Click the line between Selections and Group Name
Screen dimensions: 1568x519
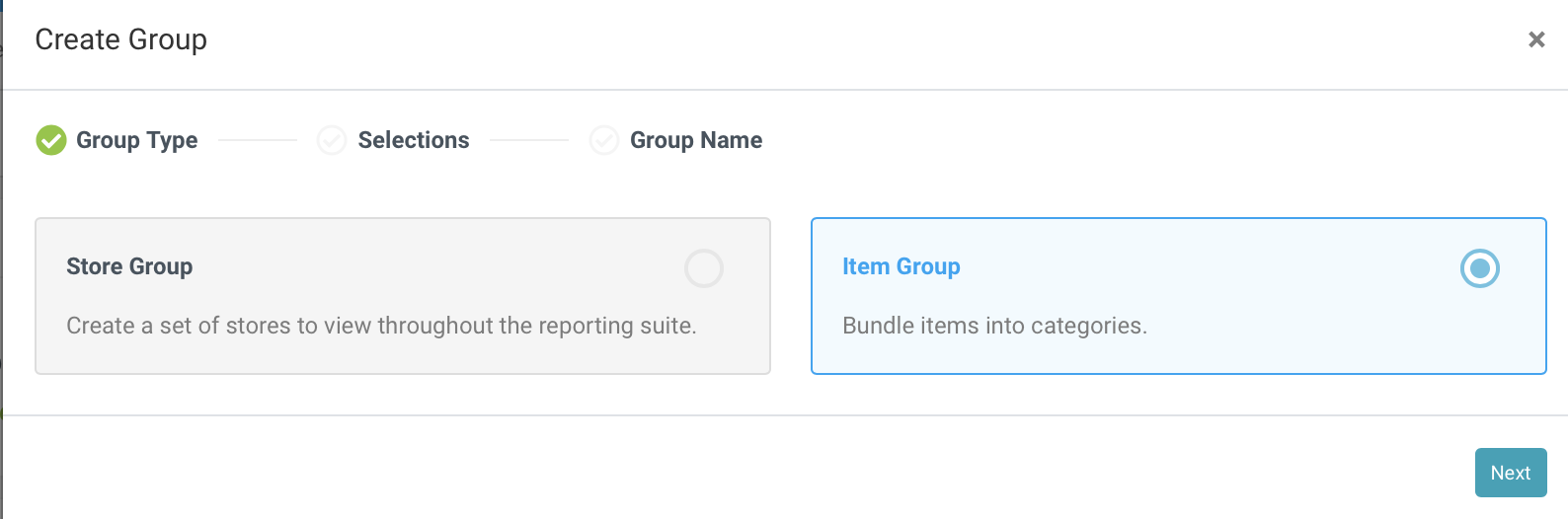[x=529, y=140]
